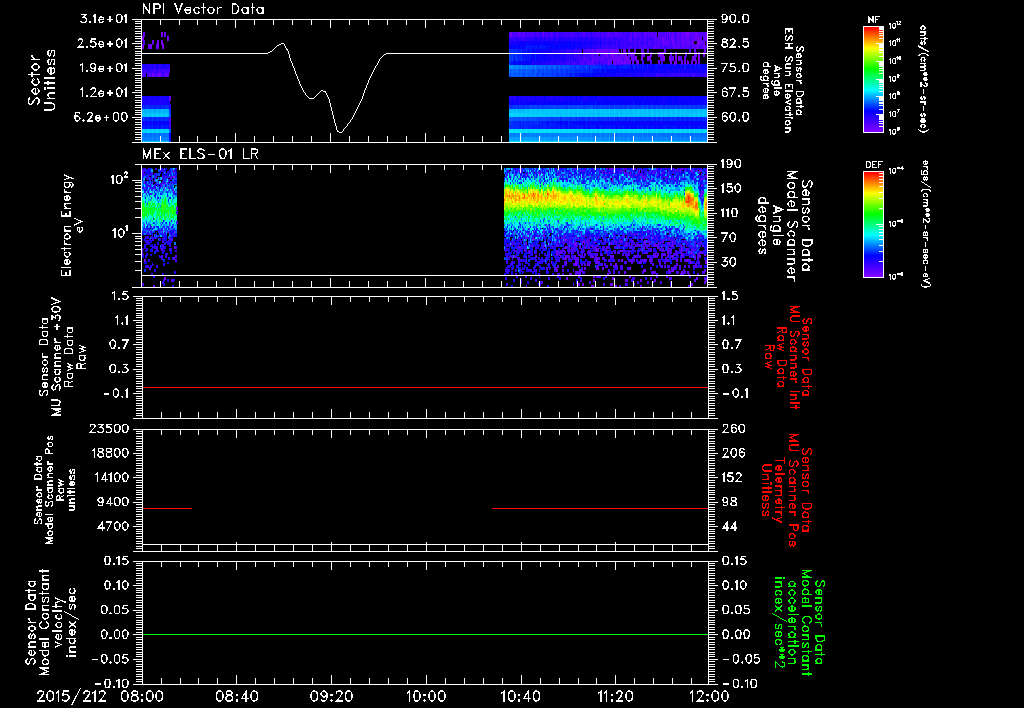Click the 18800 scanner position tick
This screenshot has height=708, width=1024.
[110, 453]
